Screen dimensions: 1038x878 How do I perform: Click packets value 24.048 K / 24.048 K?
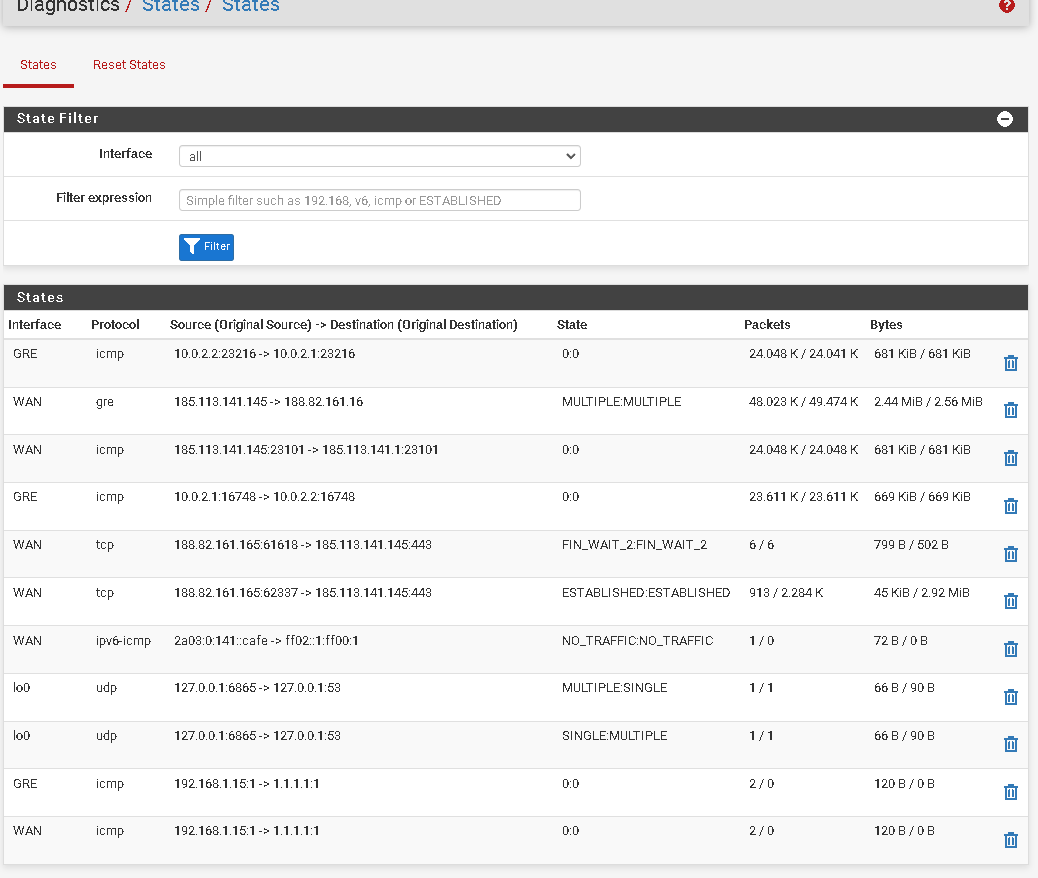click(804, 450)
